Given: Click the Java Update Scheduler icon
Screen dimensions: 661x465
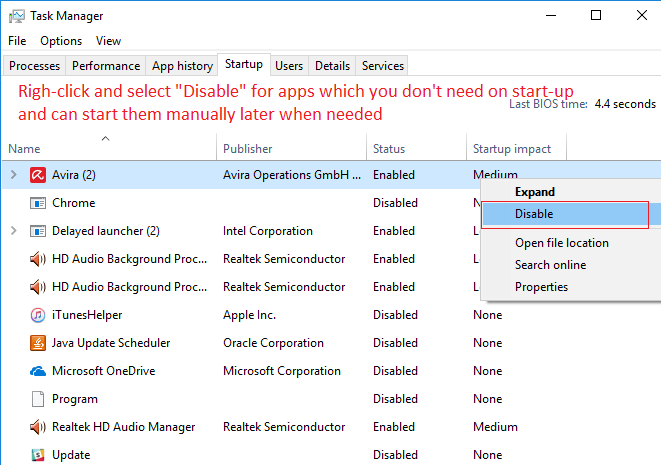Looking at the screenshot, I should [x=38, y=343].
